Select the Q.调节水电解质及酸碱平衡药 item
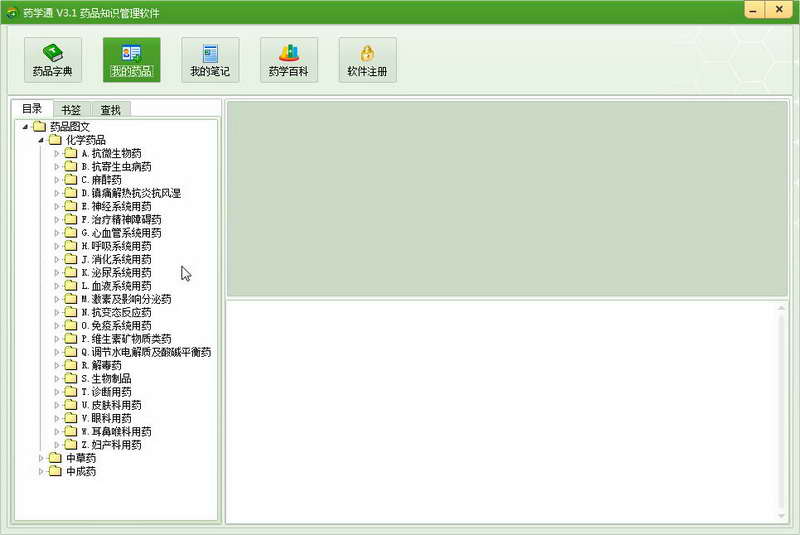This screenshot has height=535, width=800. pyautogui.click(x=146, y=352)
